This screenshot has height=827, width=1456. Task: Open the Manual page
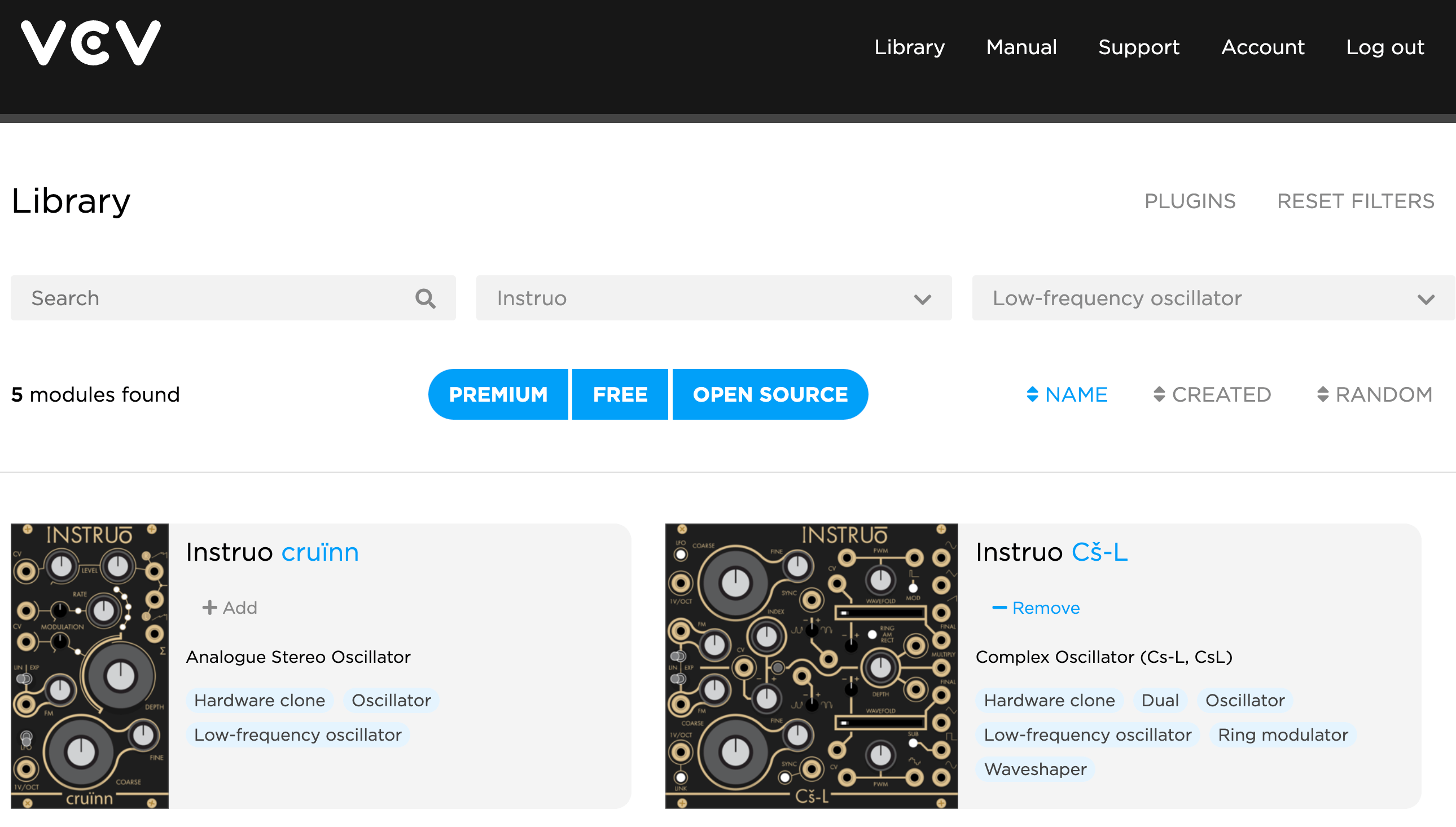pyautogui.click(x=1021, y=47)
